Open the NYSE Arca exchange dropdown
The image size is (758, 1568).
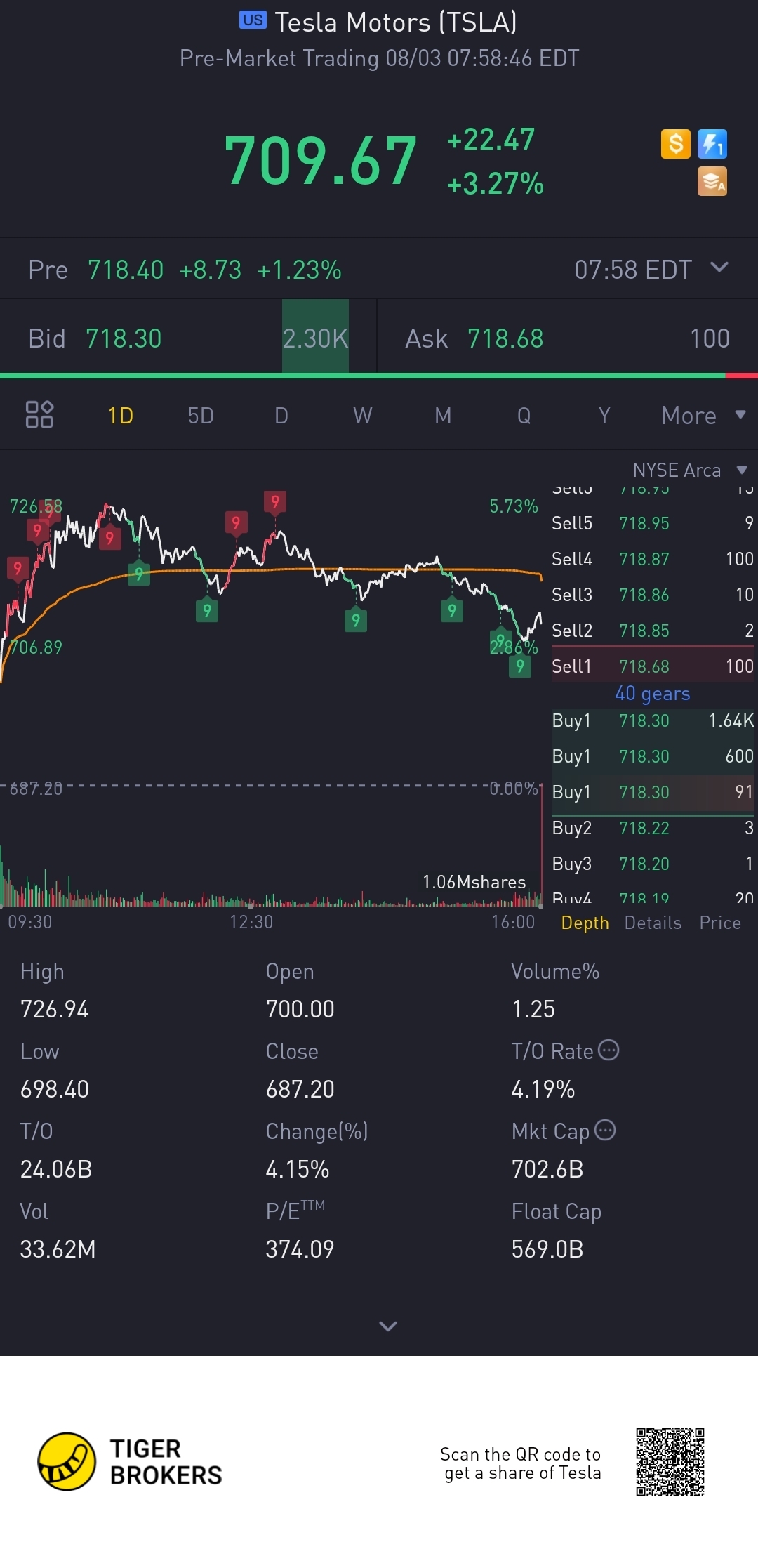[x=690, y=470]
